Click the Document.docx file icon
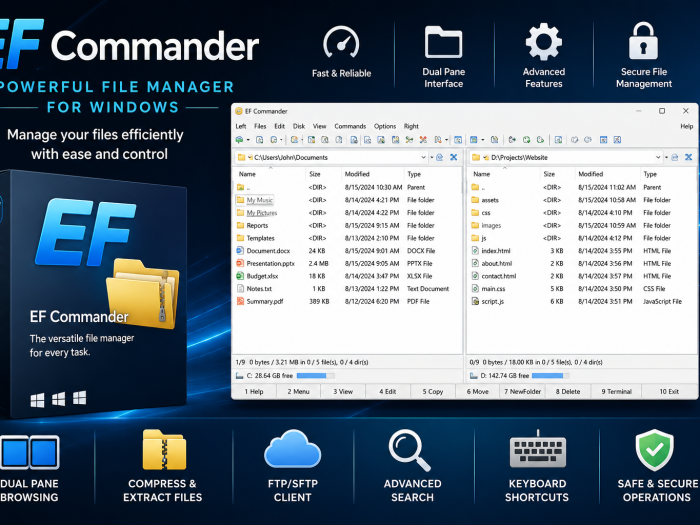Image resolution: width=700 pixels, height=525 pixels. coord(240,250)
